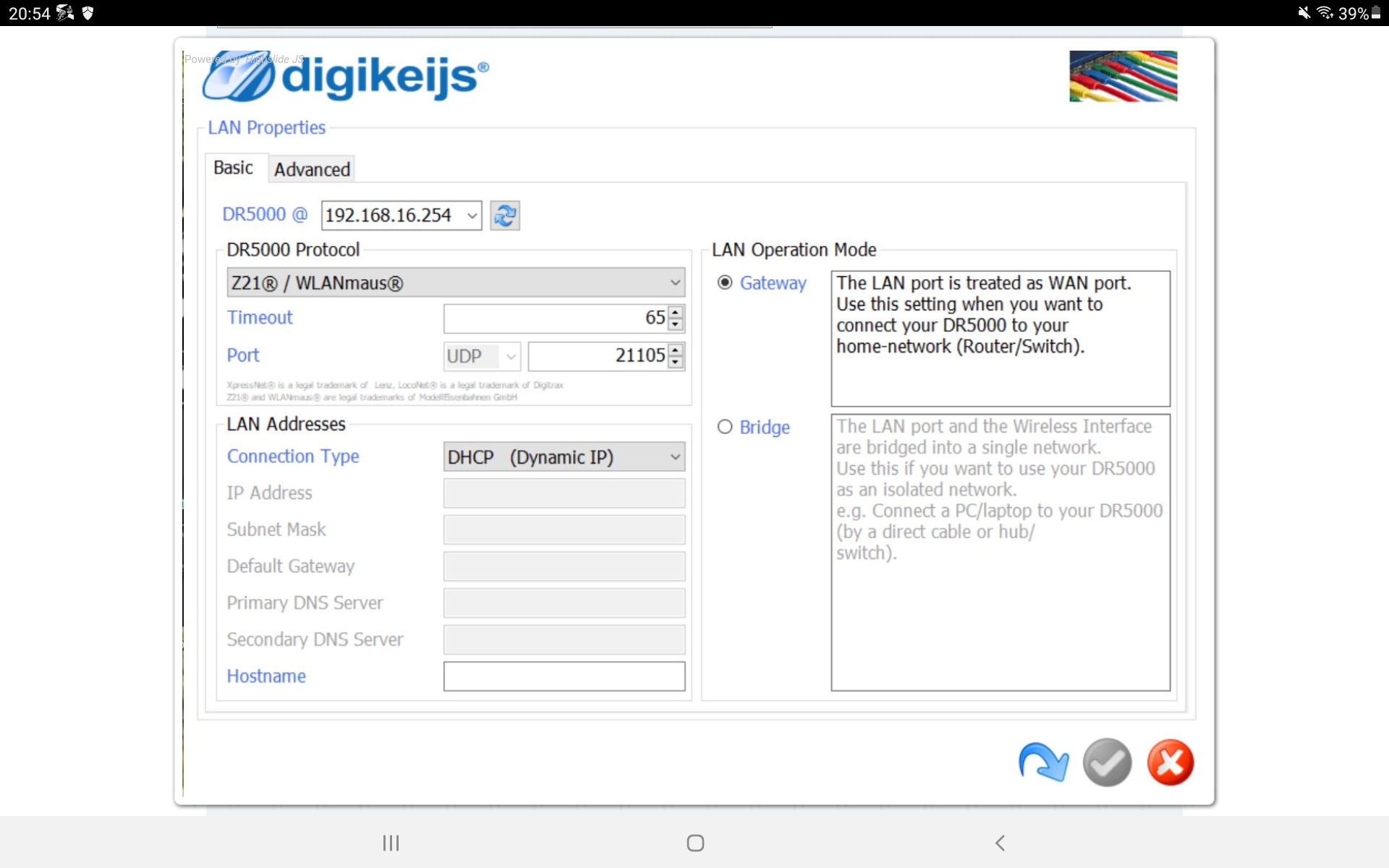Screen dimensions: 1389x868
Task: Select the Gateway radio button
Action: 725,283
